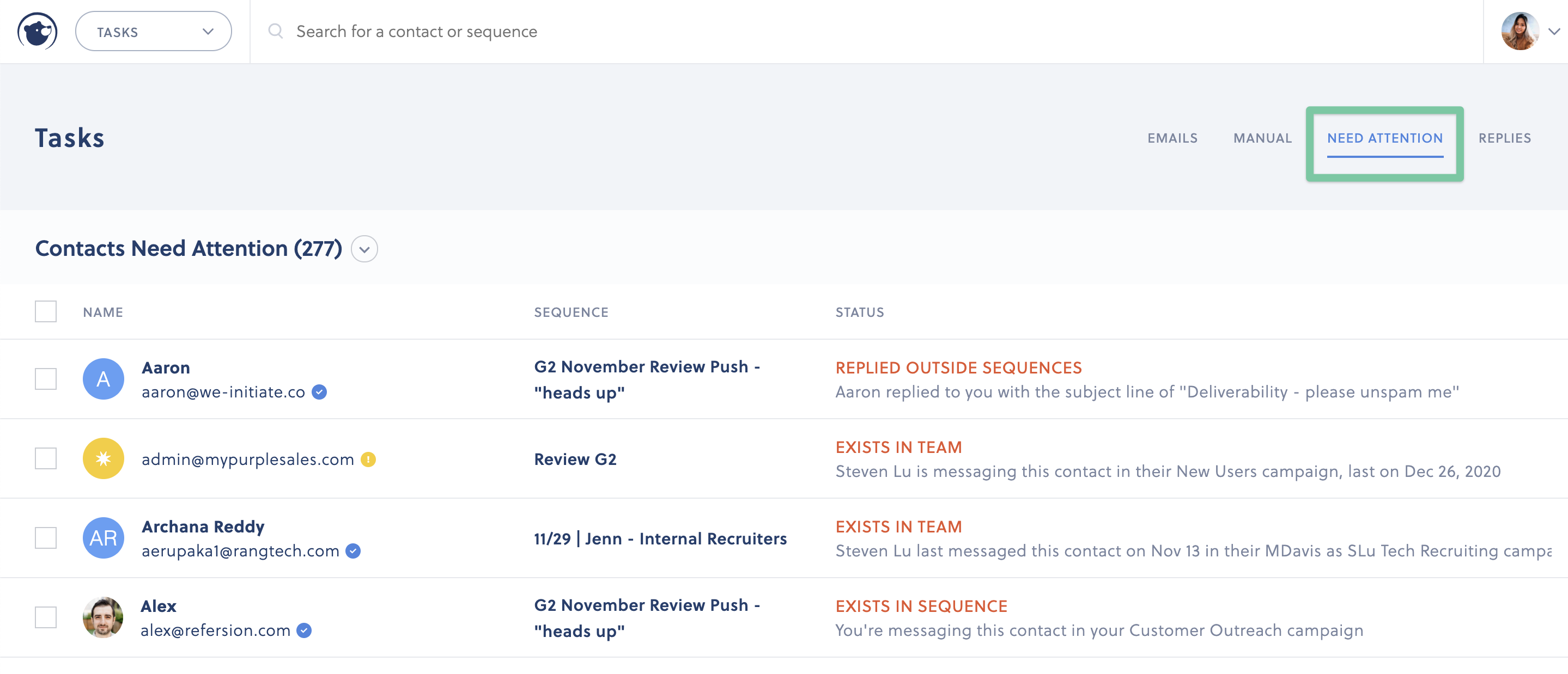The width and height of the screenshot is (1568, 674).
Task: Click warning badge beside admin@mypurplesales.com
Action: tap(368, 459)
